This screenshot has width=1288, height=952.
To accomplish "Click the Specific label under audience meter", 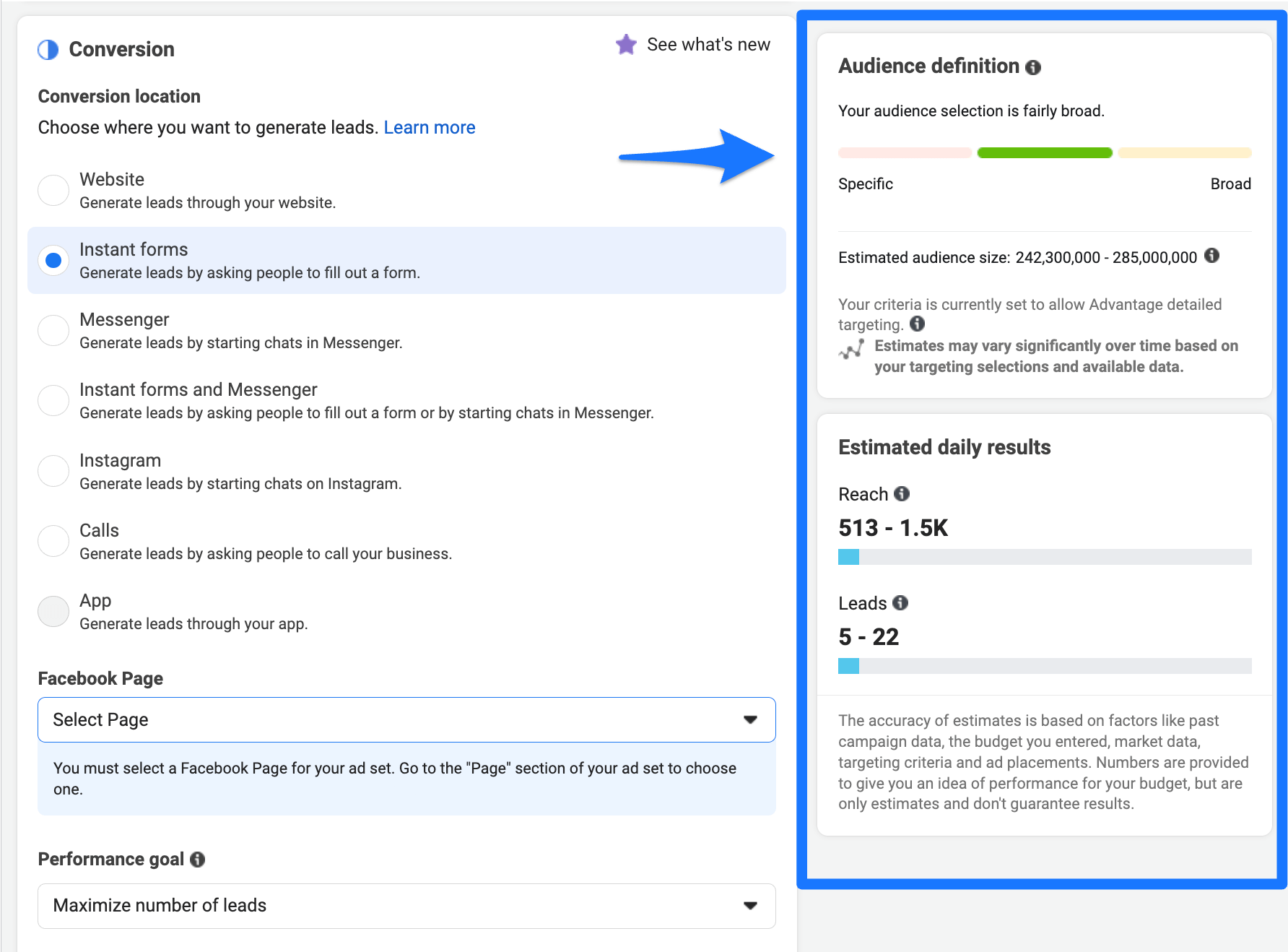I will tap(866, 184).
